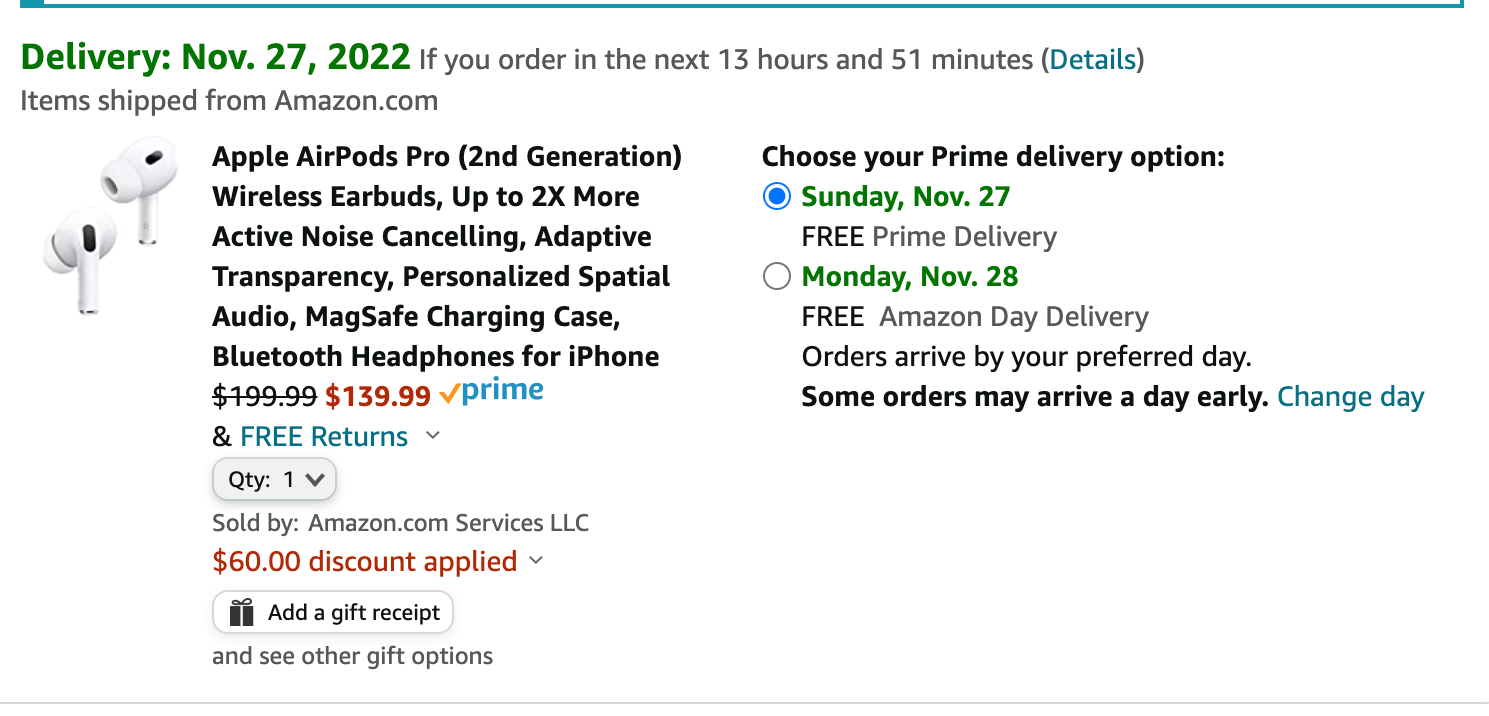Click the crossed-out $199.99 list price
1489x716 pixels.
point(264,397)
